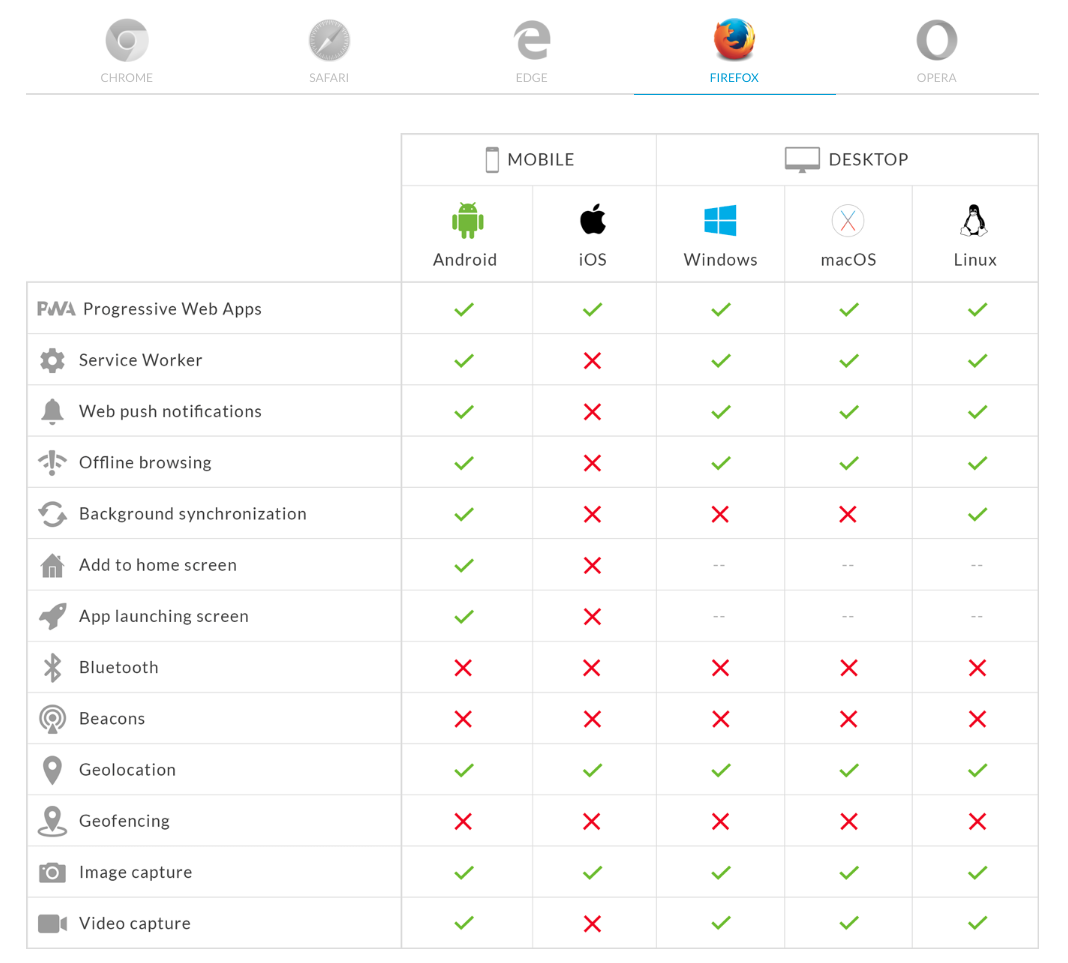Click the PWA logo icon
Viewport: 1068px width, 963px height.
pyautogui.click(x=56, y=309)
